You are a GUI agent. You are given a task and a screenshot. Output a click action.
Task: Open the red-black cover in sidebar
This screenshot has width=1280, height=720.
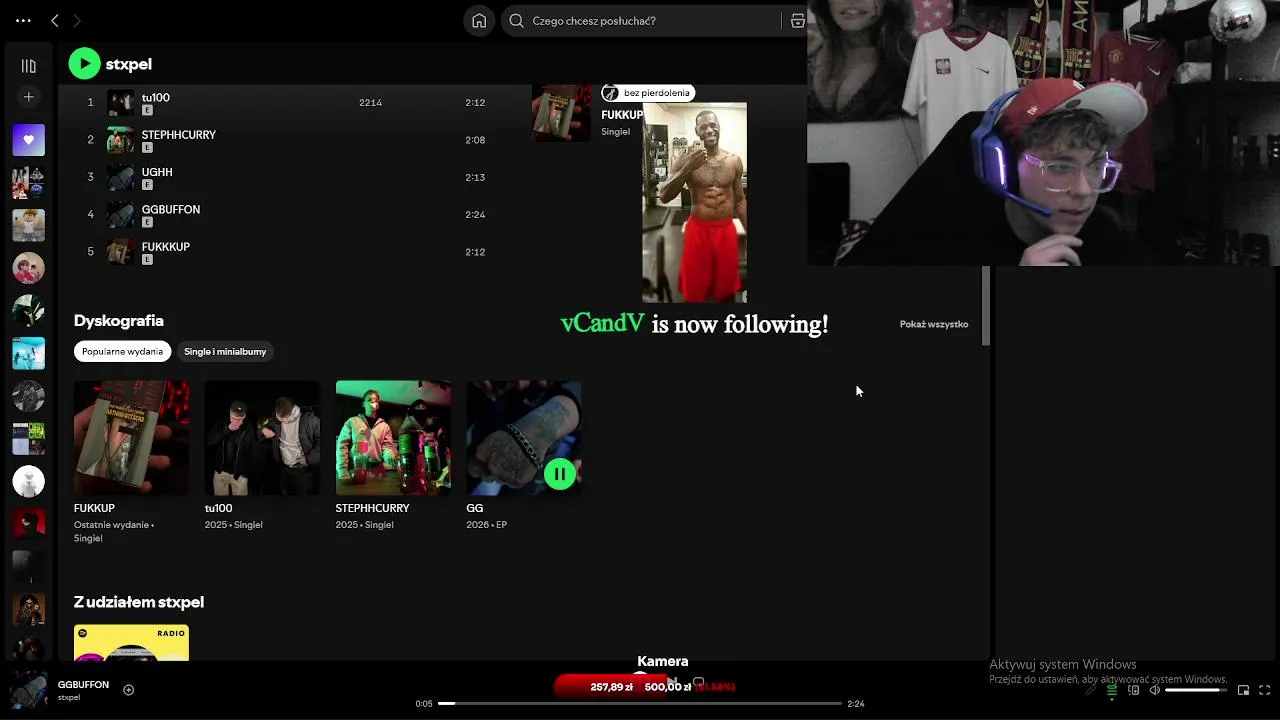[28, 524]
